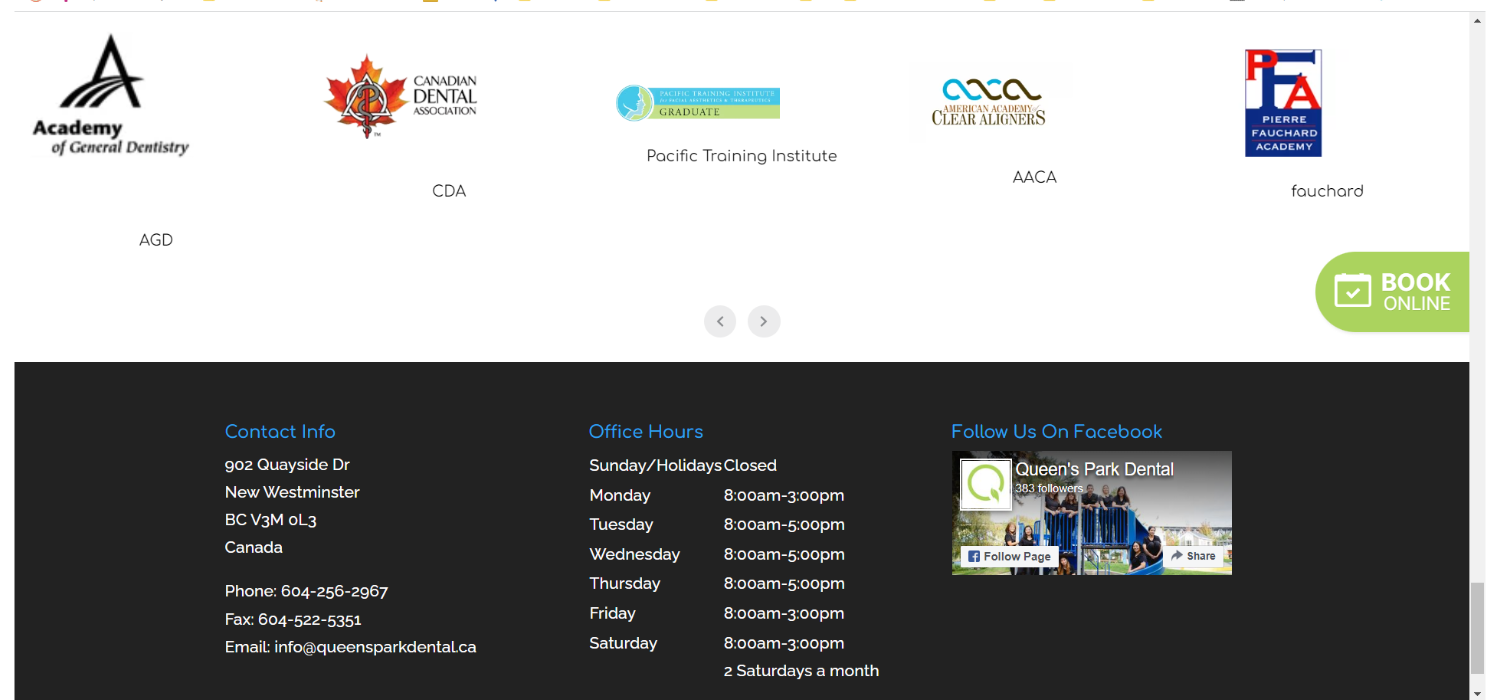The image size is (1500, 700).
Task: Go to previous carousel slide
Action: coord(720,322)
